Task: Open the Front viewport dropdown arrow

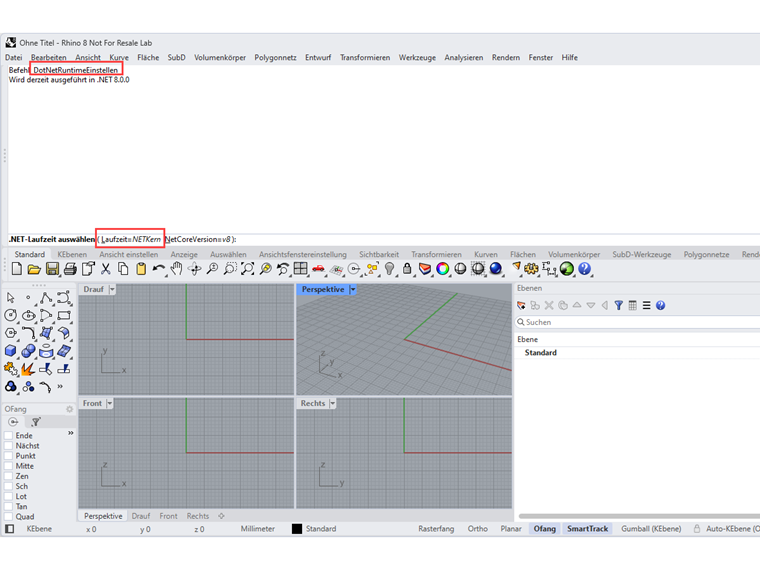Action: (110, 403)
